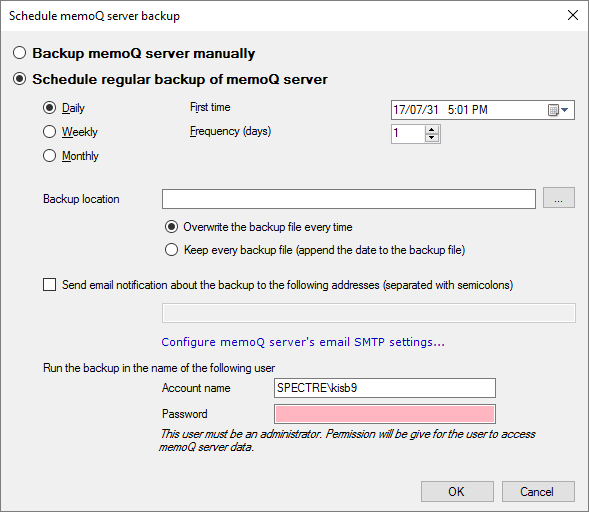Choose Weekly backup schedule
Screen dimensions: 589x512
(x=49, y=132)
